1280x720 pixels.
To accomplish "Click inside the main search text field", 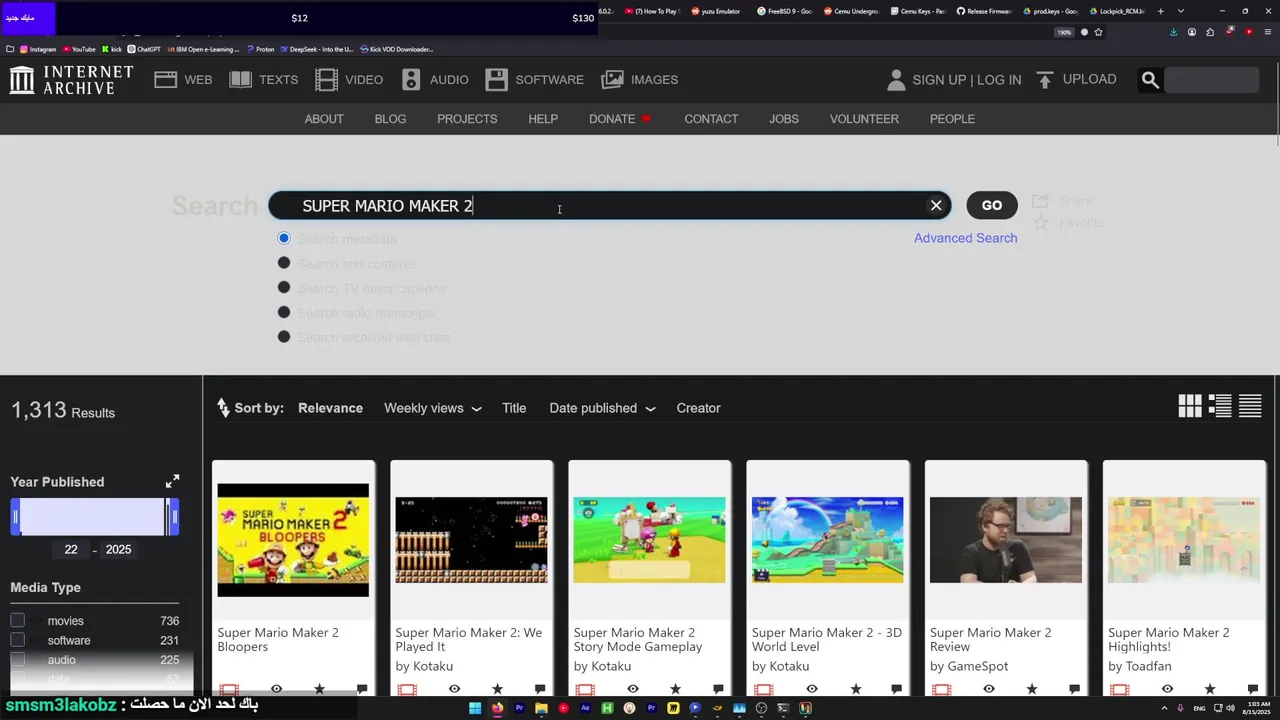I will click(609, 205).
